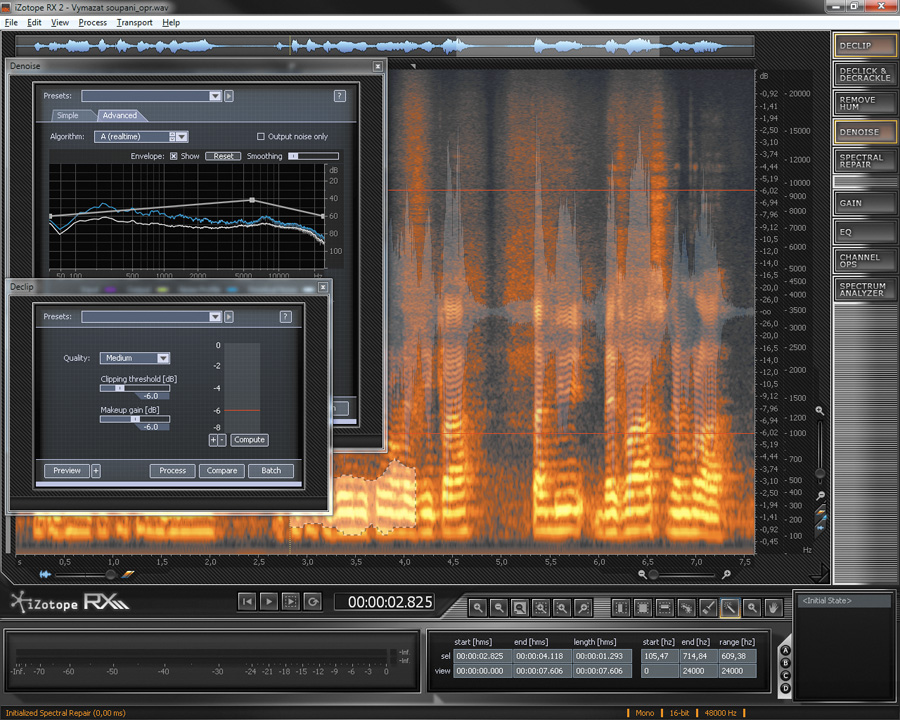The height and width of the screenshot is (720, 900).
Task: Click the Algorithm stepper arrows
Action: click(x=172, y=137)
